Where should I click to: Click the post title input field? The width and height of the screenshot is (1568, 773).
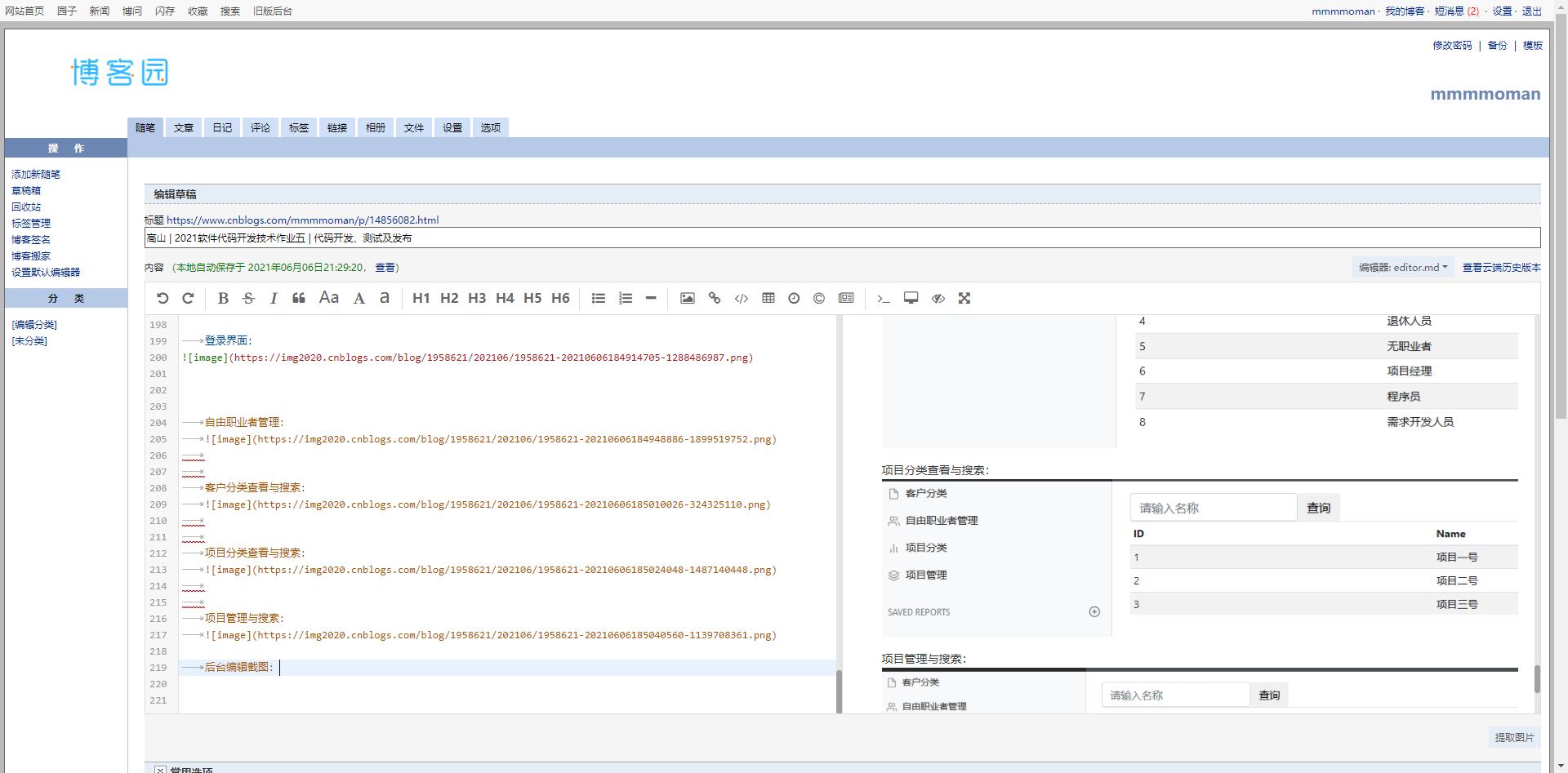843,238
